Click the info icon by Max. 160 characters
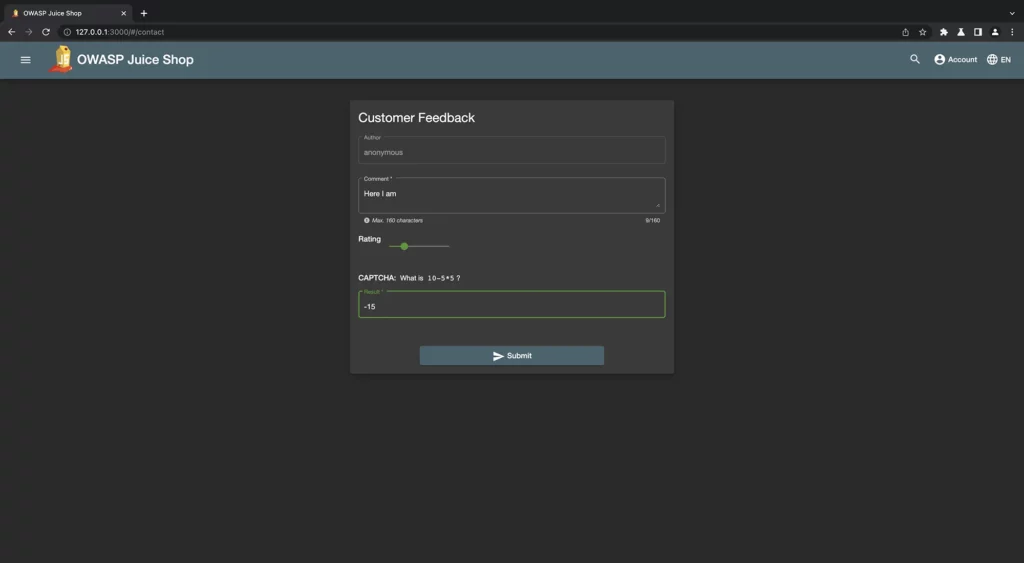The image size is (1024, 563). 366,220
